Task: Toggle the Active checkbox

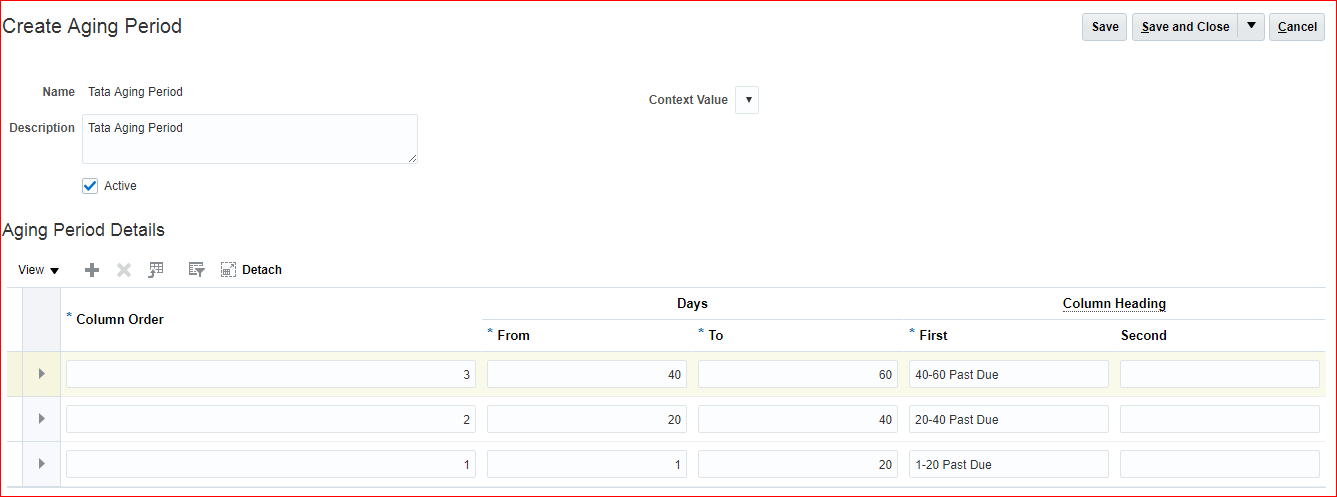Action: pyautogui.click(x=90, y=186)
